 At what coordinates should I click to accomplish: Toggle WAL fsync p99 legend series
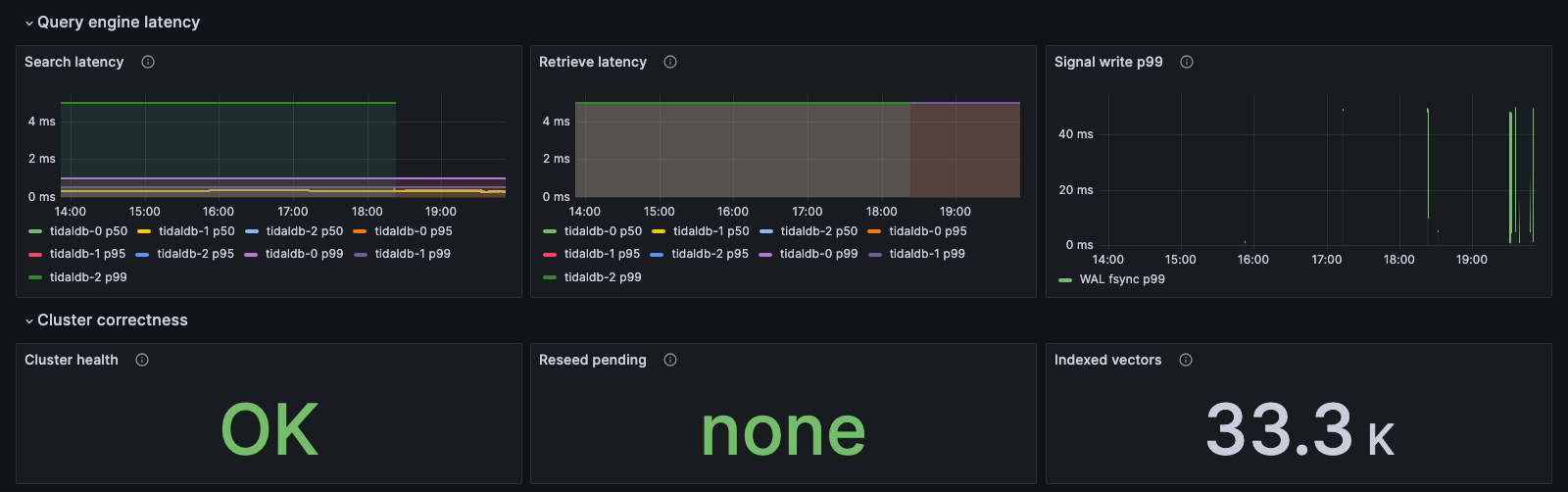point(1111,279)
